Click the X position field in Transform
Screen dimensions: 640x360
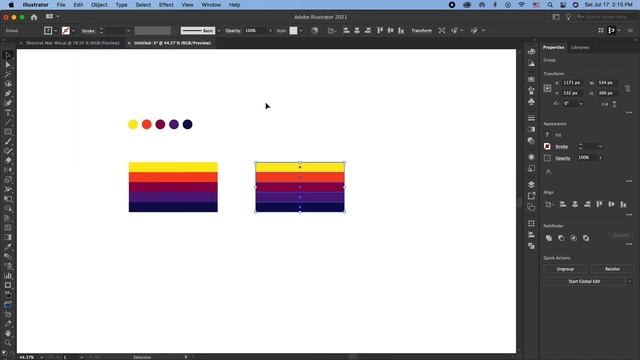click(x=572, y=83)
